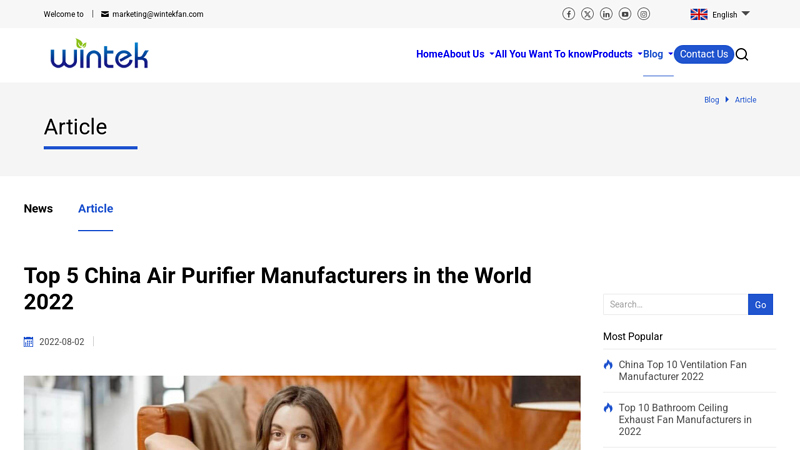Click the Wintek logo
Image resolution: width=800 pixels, height=450 pixels.
click(99, 54)
